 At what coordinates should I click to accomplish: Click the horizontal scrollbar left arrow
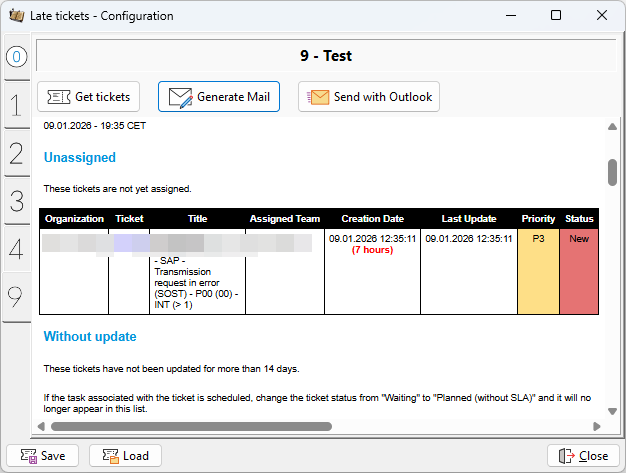click(x=43, y=426)
